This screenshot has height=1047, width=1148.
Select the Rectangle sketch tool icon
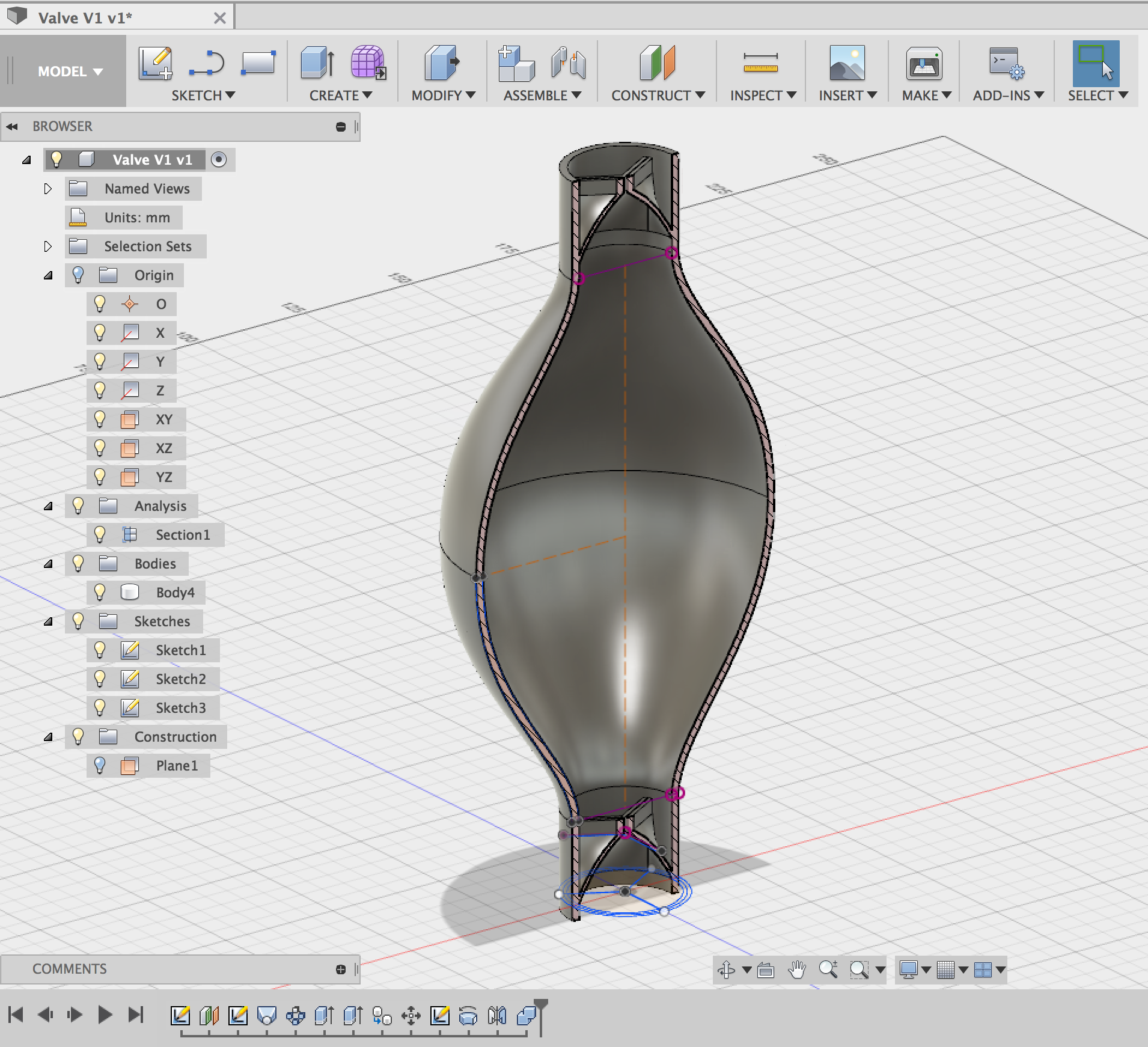click(258, 63)
